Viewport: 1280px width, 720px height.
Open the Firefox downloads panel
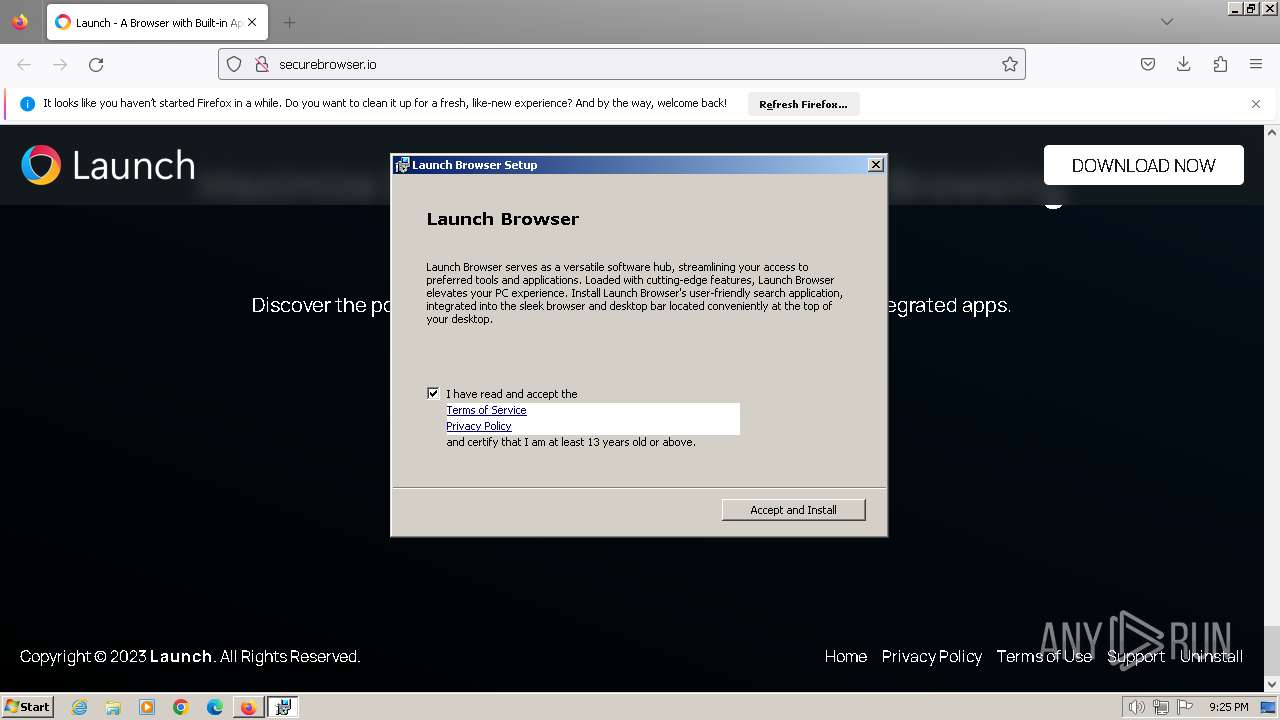[x=1184, y=64]
